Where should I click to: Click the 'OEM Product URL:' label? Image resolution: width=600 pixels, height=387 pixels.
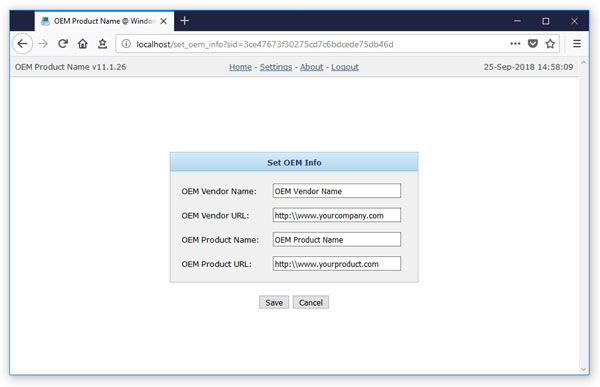click(x=216, y=264)
